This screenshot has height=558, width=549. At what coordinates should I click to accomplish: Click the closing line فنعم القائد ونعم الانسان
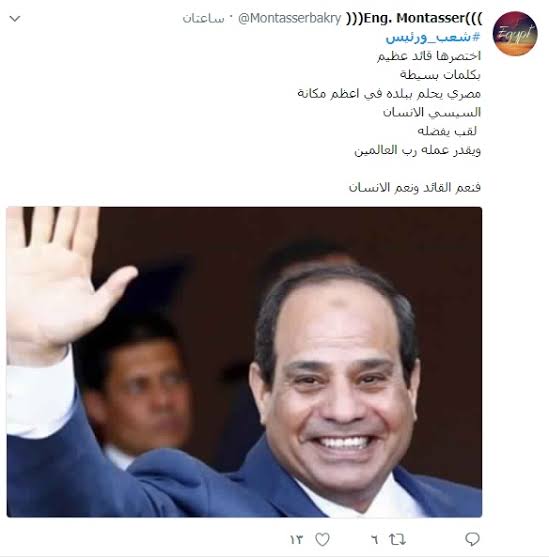[x=415, y=188]
